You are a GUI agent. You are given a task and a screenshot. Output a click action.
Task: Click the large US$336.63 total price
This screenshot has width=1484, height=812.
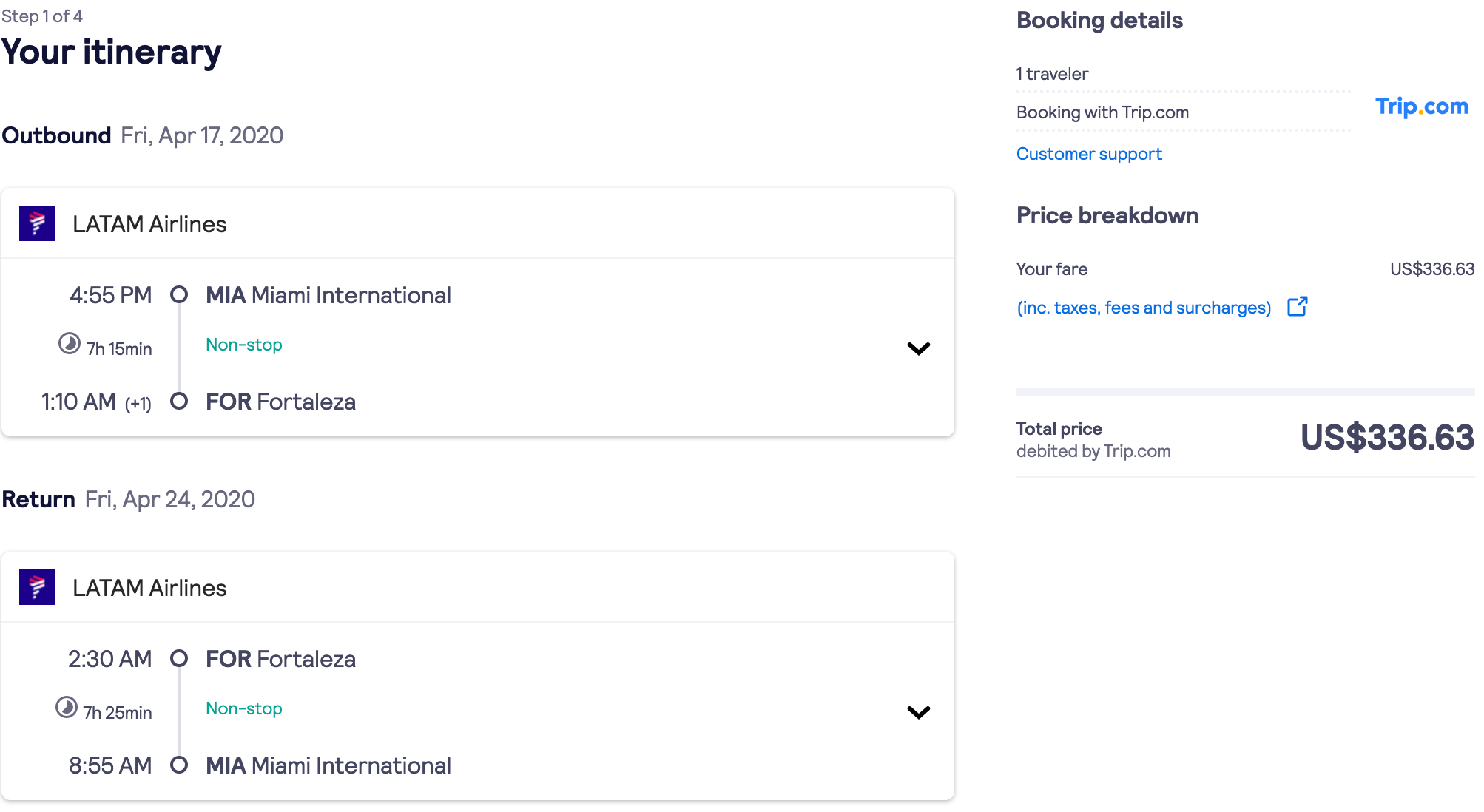pyautogui.click(x=1387, y=438)
